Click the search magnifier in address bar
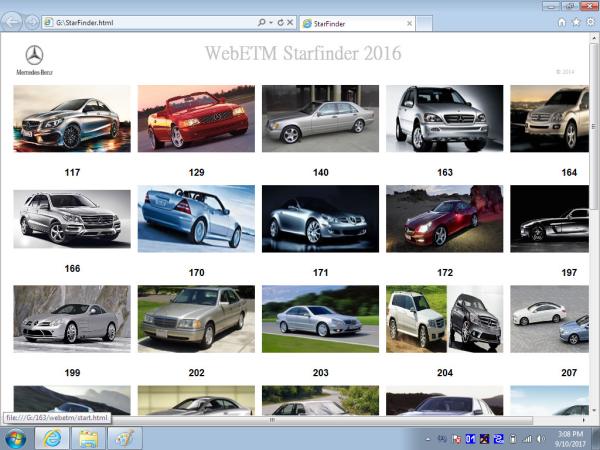The image size is (600, 450). coord(261,23)
